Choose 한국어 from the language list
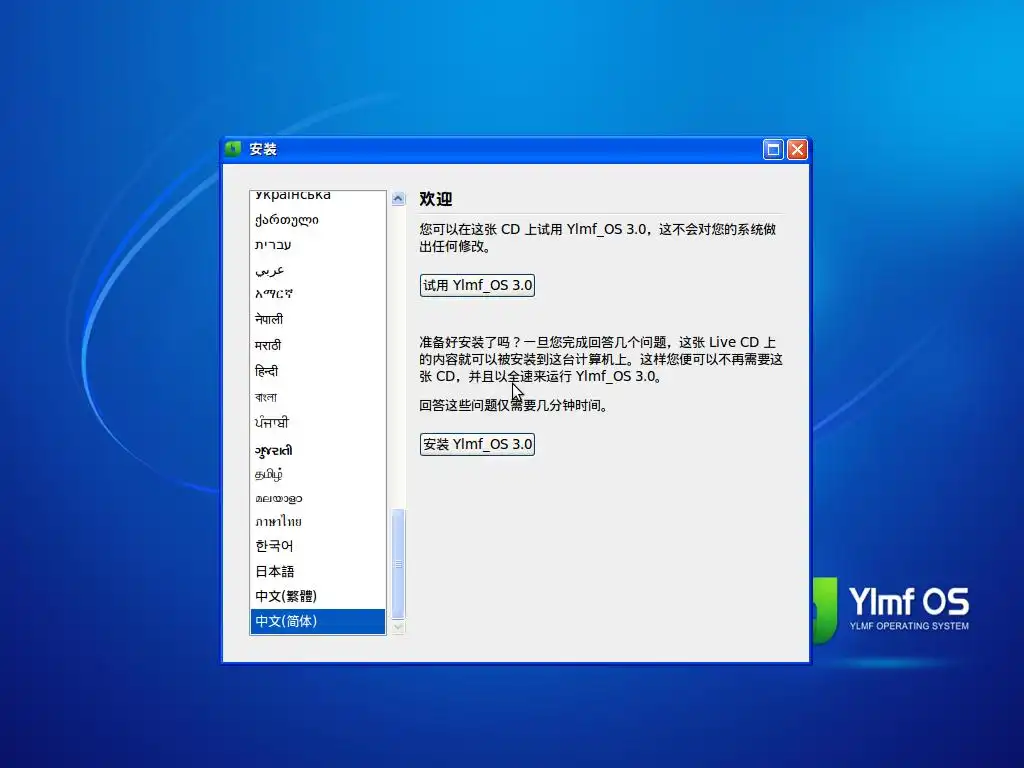 pos(317,546)
